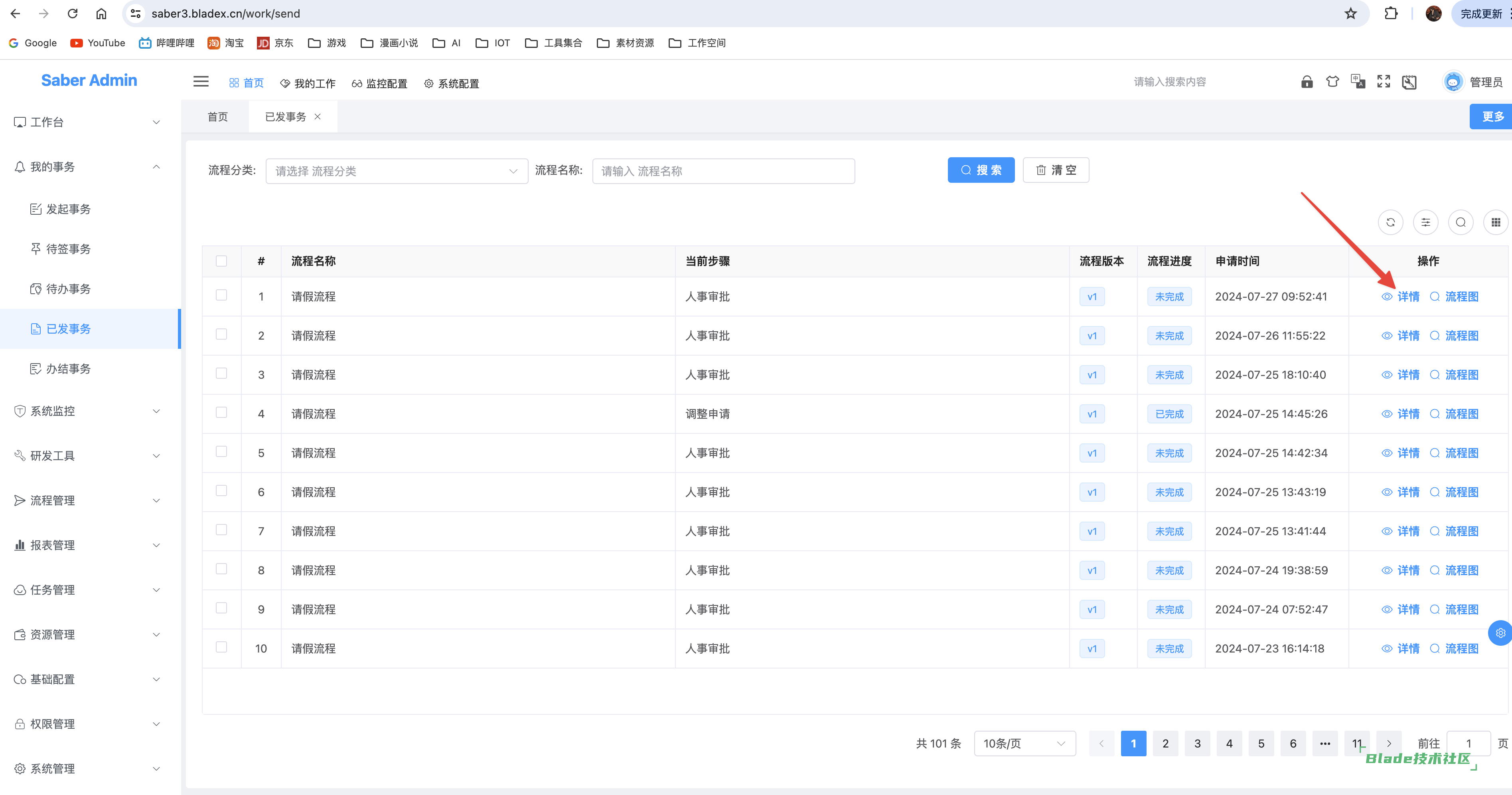Switch to the 首页 page tab
1512x795 pixels.
(218, 117)
